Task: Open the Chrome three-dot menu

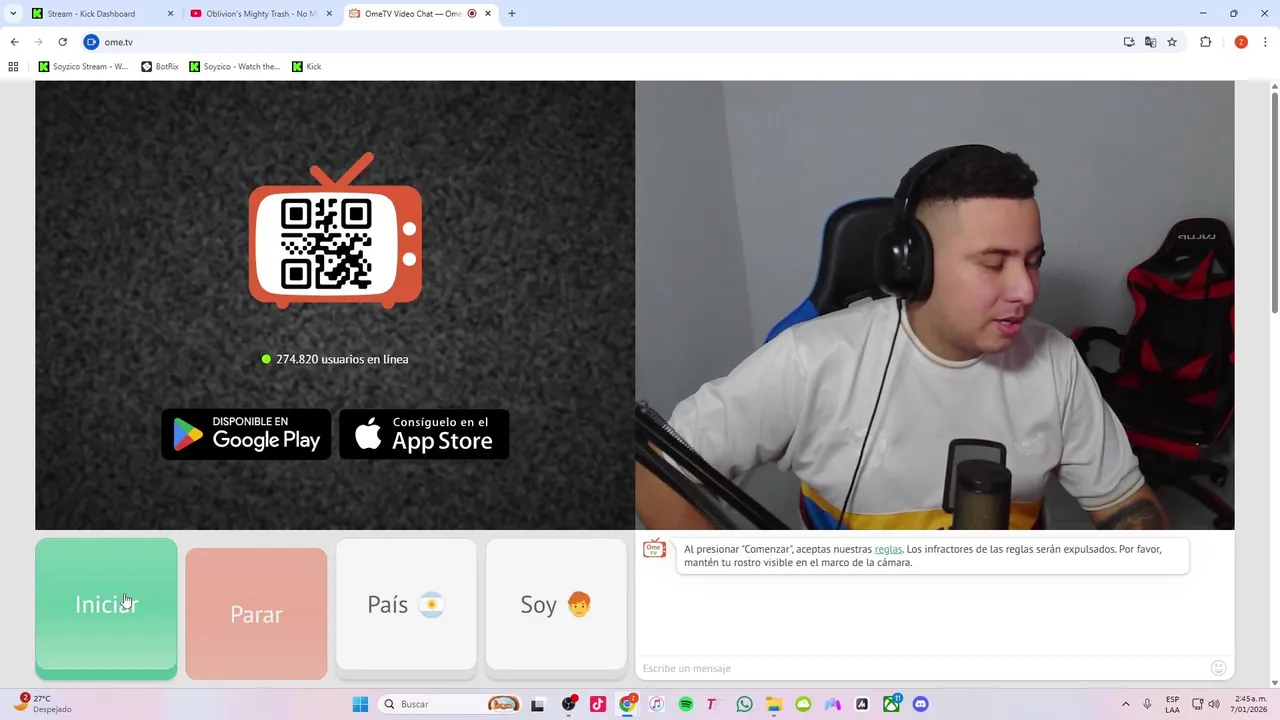Action: (x=1266, y=42)
